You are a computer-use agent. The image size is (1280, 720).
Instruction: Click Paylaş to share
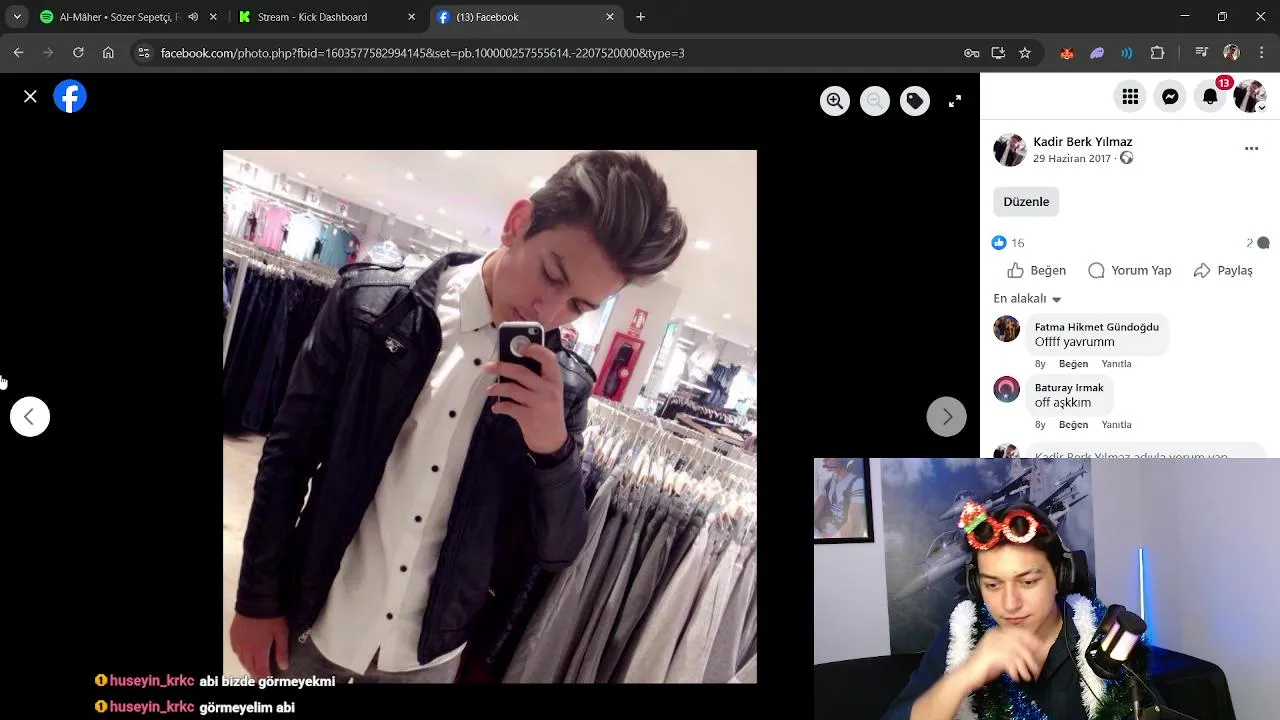click(x=1223, y=271)
